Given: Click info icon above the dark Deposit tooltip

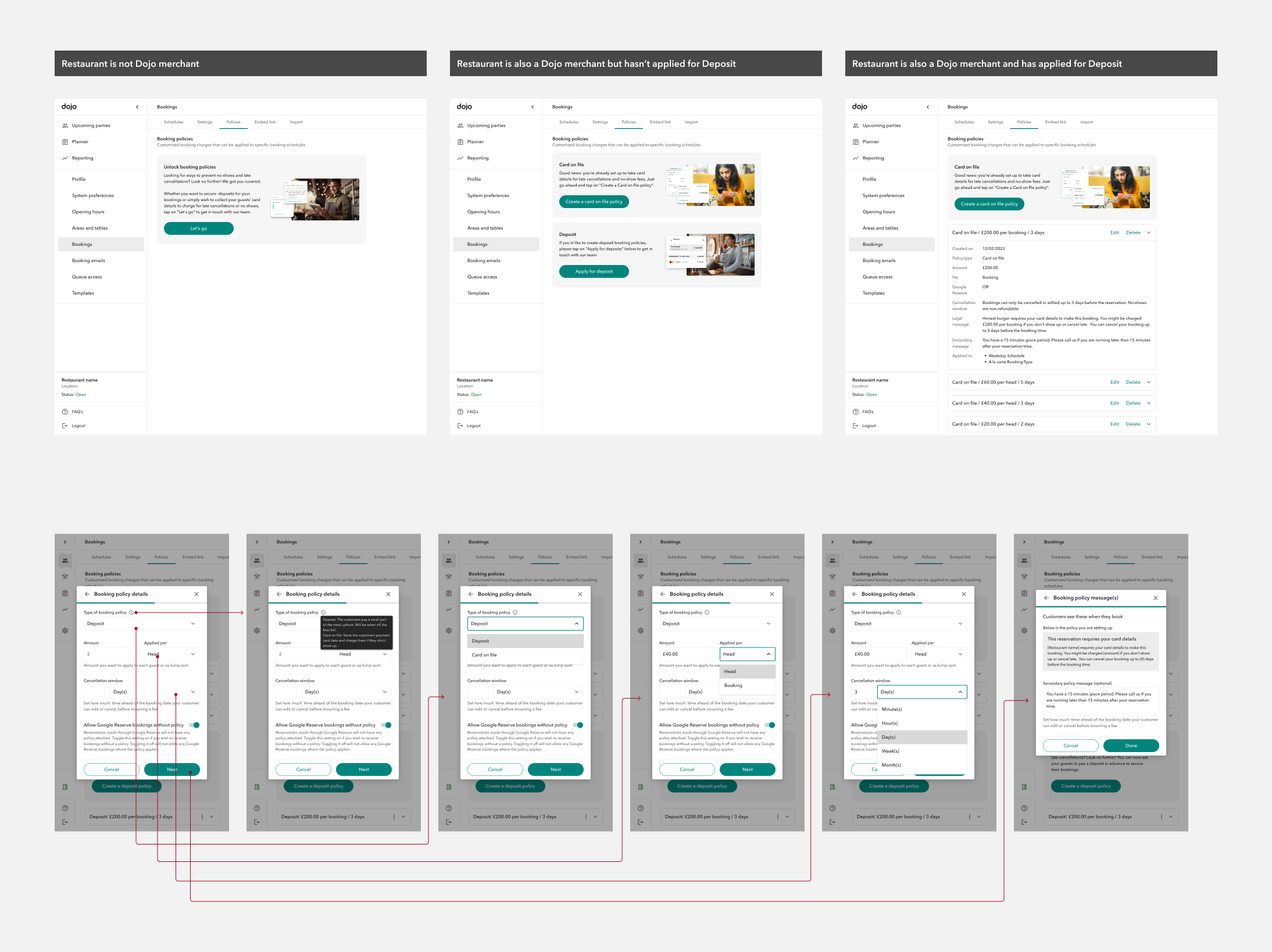Looking at the screenshot, I should [x=323, y=612].
